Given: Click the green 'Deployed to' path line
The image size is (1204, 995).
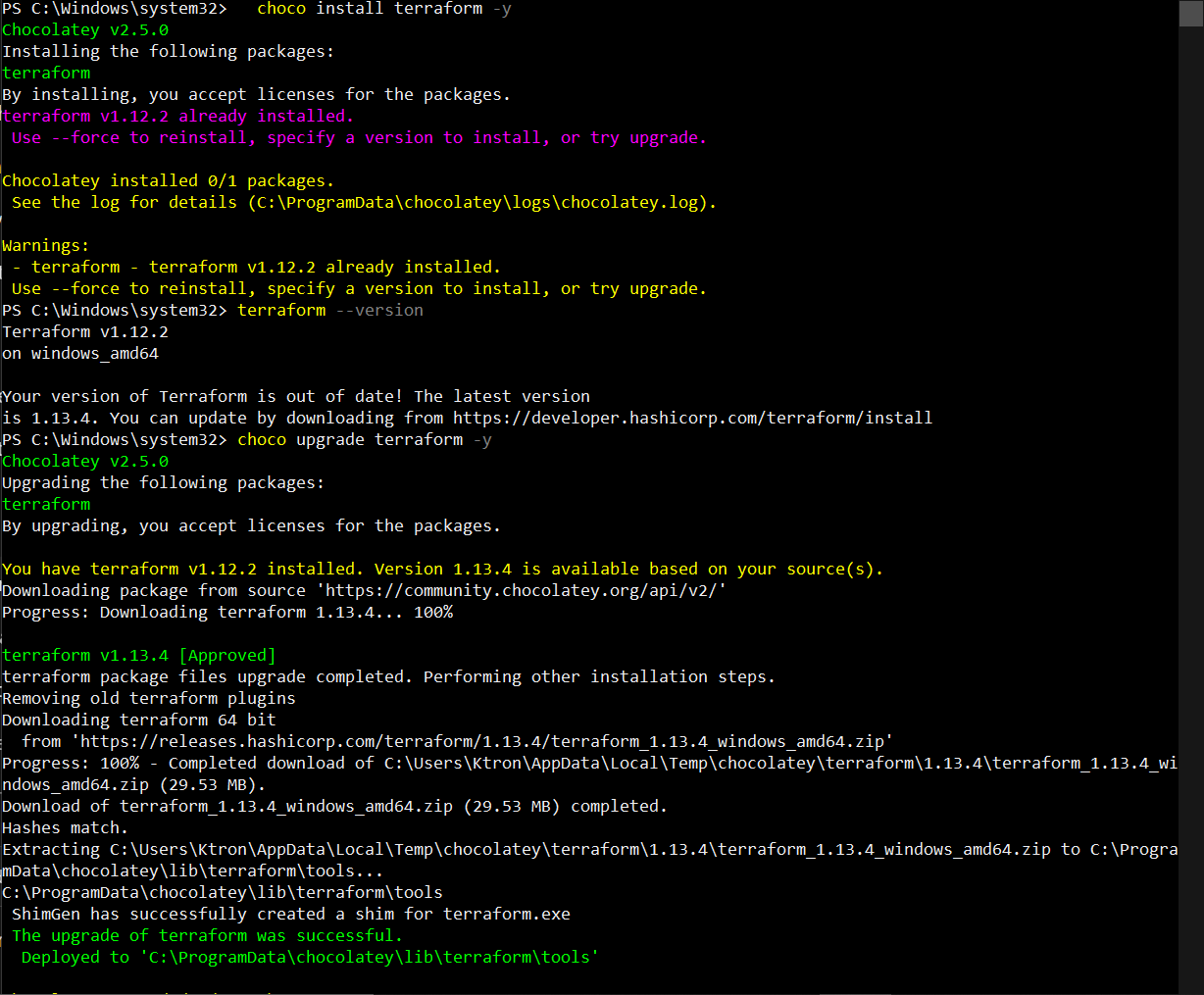Looking at the screenshot, I should coord(309,957).
